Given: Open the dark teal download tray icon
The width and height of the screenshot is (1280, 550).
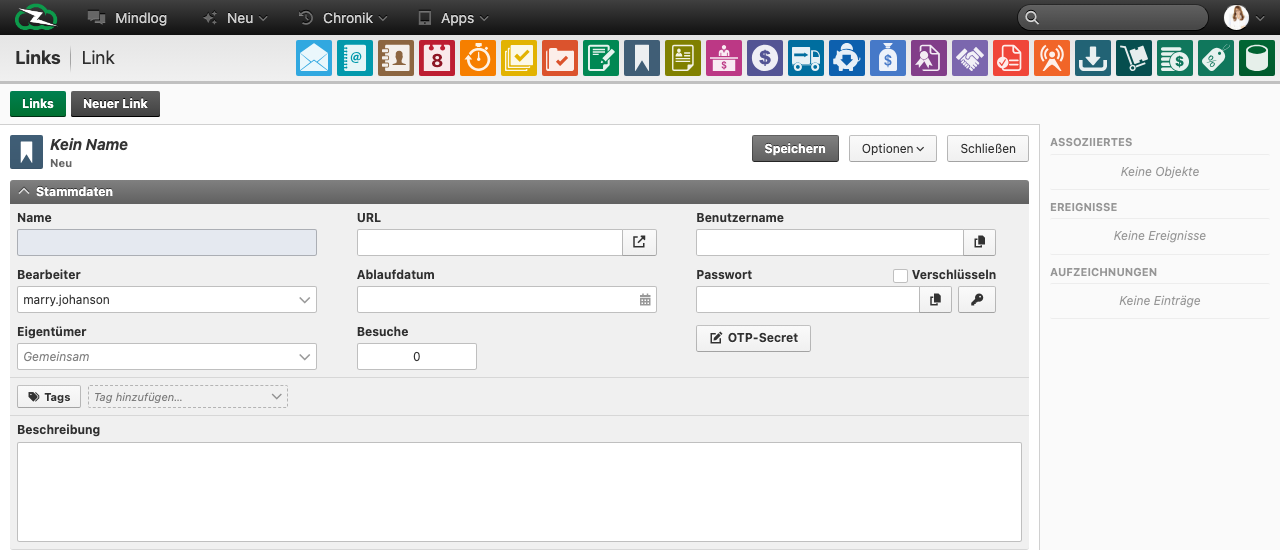Looking at the screenshot, I should [x=1093, y=58].
